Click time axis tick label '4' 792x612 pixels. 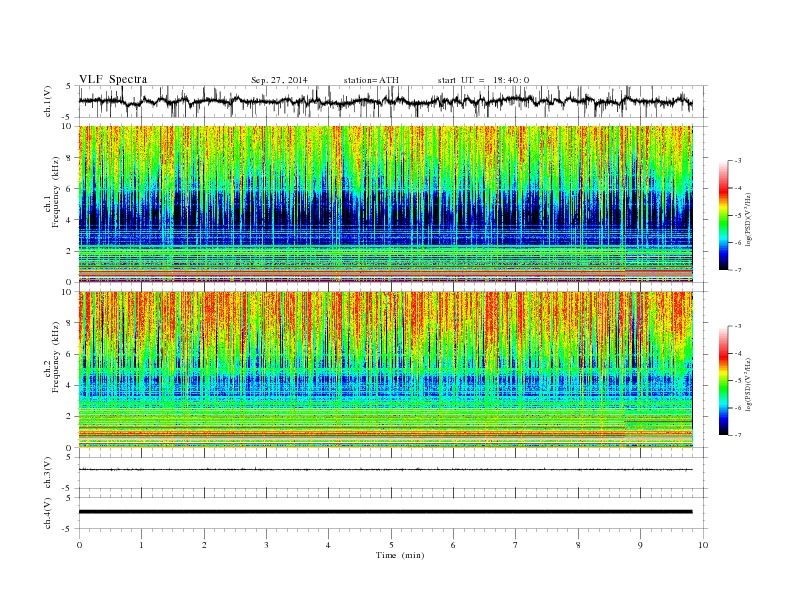[328, 545]
